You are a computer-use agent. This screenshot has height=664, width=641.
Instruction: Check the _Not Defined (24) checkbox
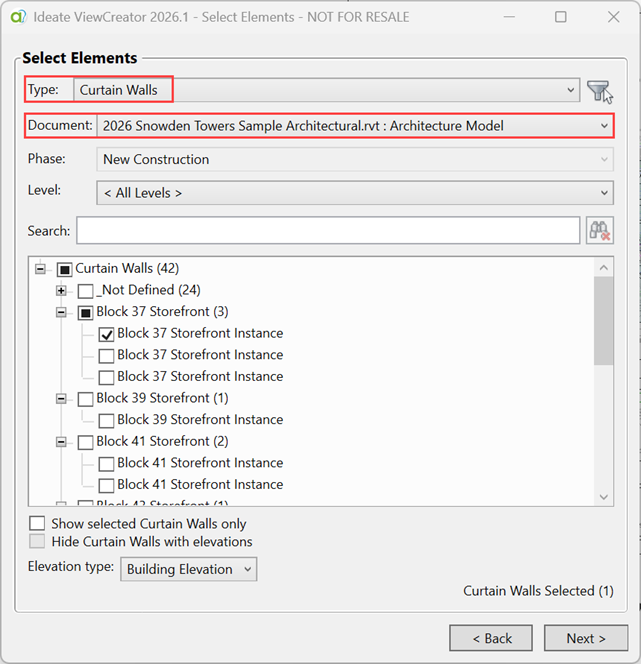point(86,291)
